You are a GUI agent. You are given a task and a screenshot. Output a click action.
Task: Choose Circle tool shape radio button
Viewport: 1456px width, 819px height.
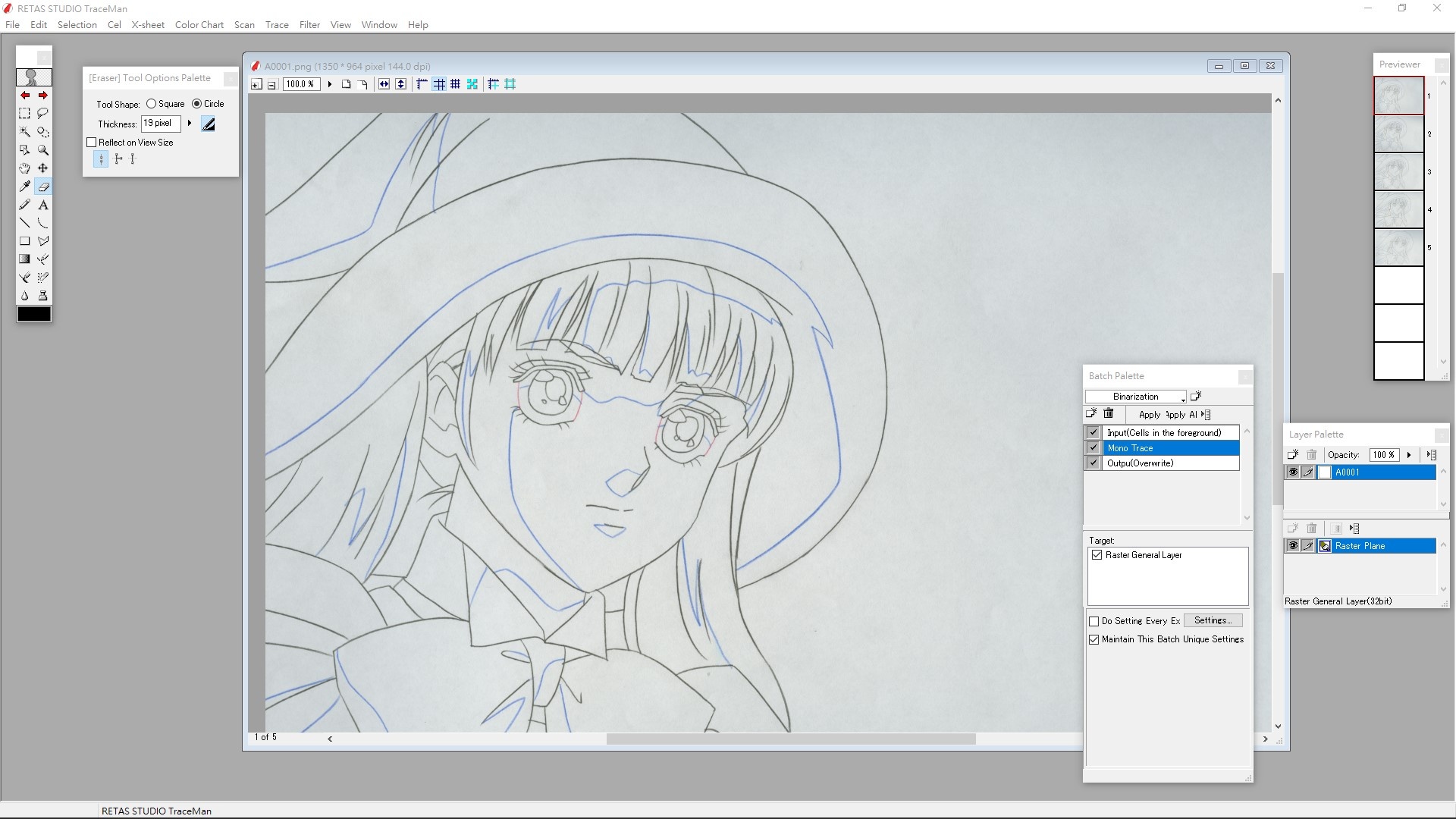tap(196, 104)
